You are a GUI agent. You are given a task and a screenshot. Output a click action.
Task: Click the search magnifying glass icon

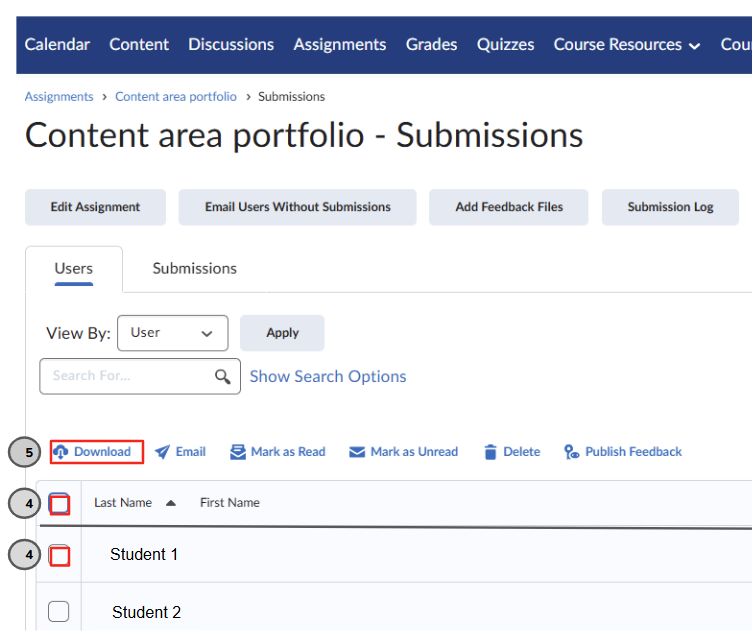coord(223,376)
